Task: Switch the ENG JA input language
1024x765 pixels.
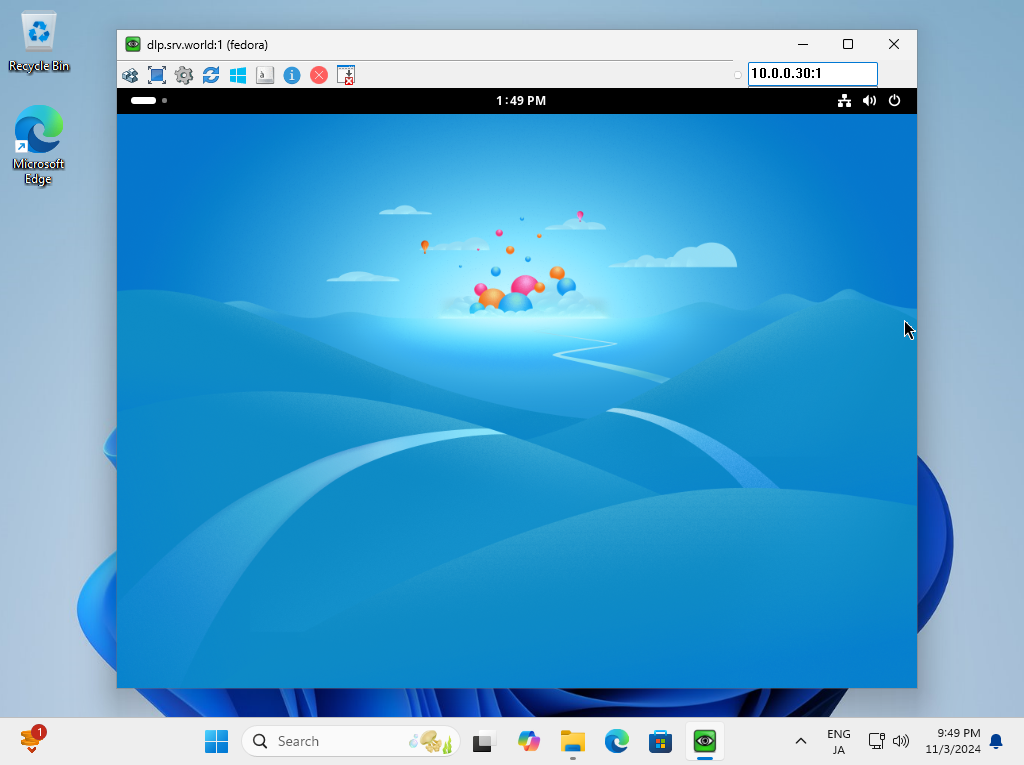Action: [x=839, y=741]
